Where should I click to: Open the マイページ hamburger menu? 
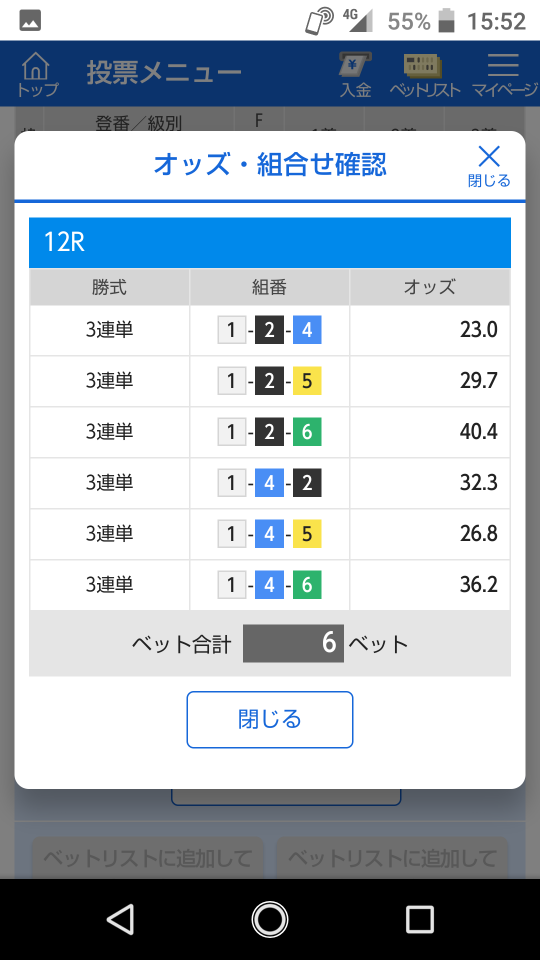pos(504,73)
